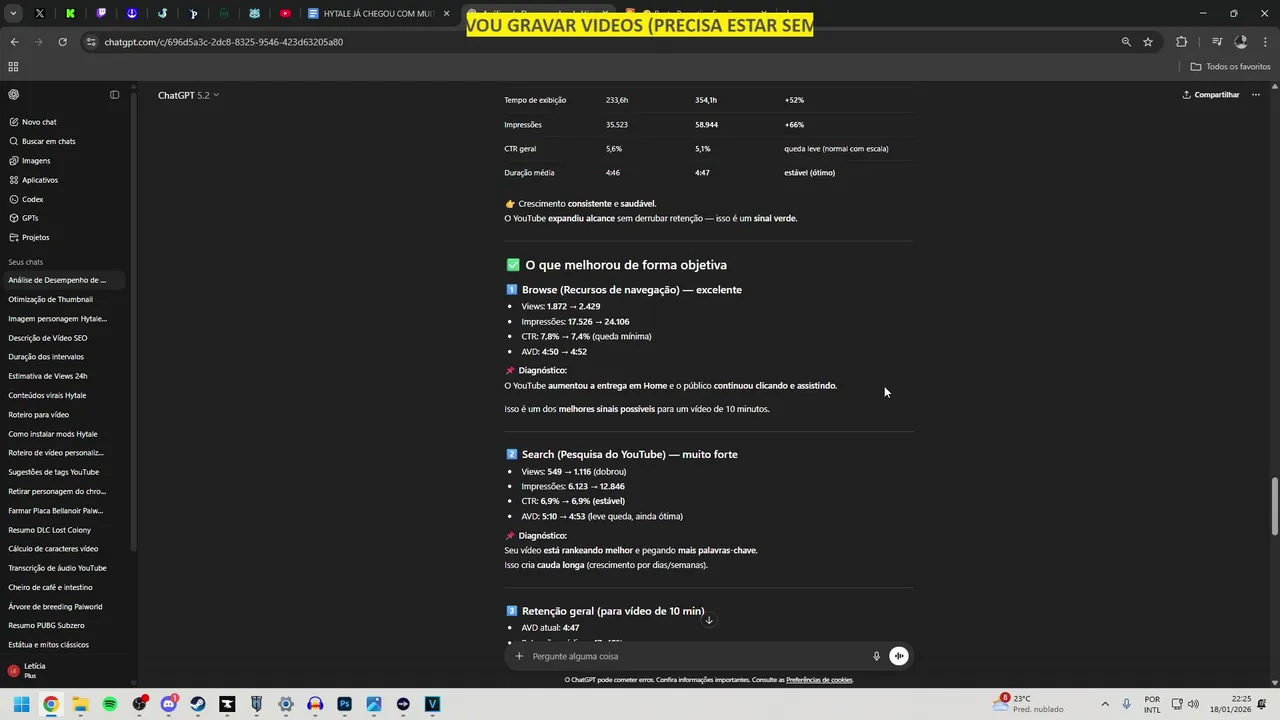Open the conversation options three-dot menu
Image resolution: width=1280 pixels, height=720 pixels.
click(1256, 95)
